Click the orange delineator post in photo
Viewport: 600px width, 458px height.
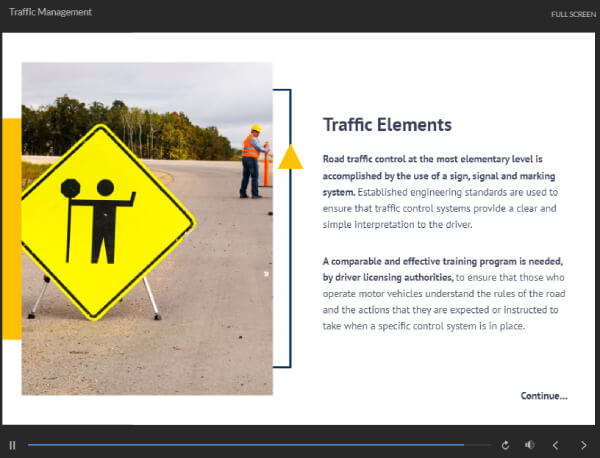pos(266,170)
